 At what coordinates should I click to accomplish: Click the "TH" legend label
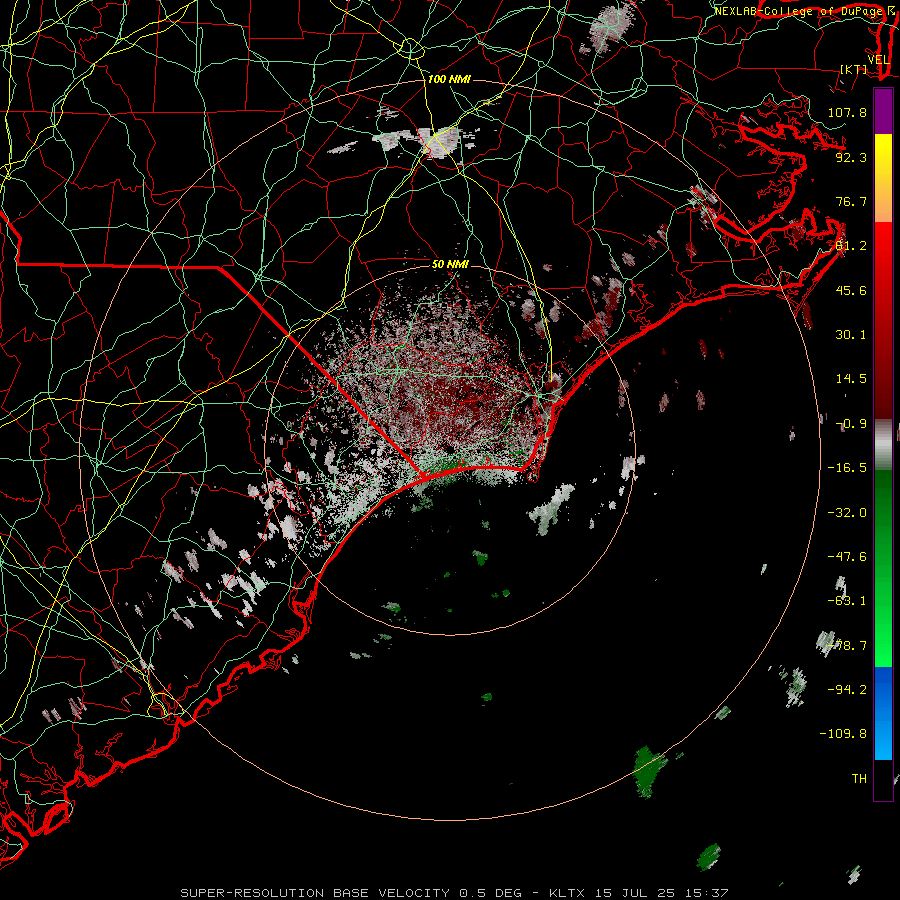click(x=859, y=779)
